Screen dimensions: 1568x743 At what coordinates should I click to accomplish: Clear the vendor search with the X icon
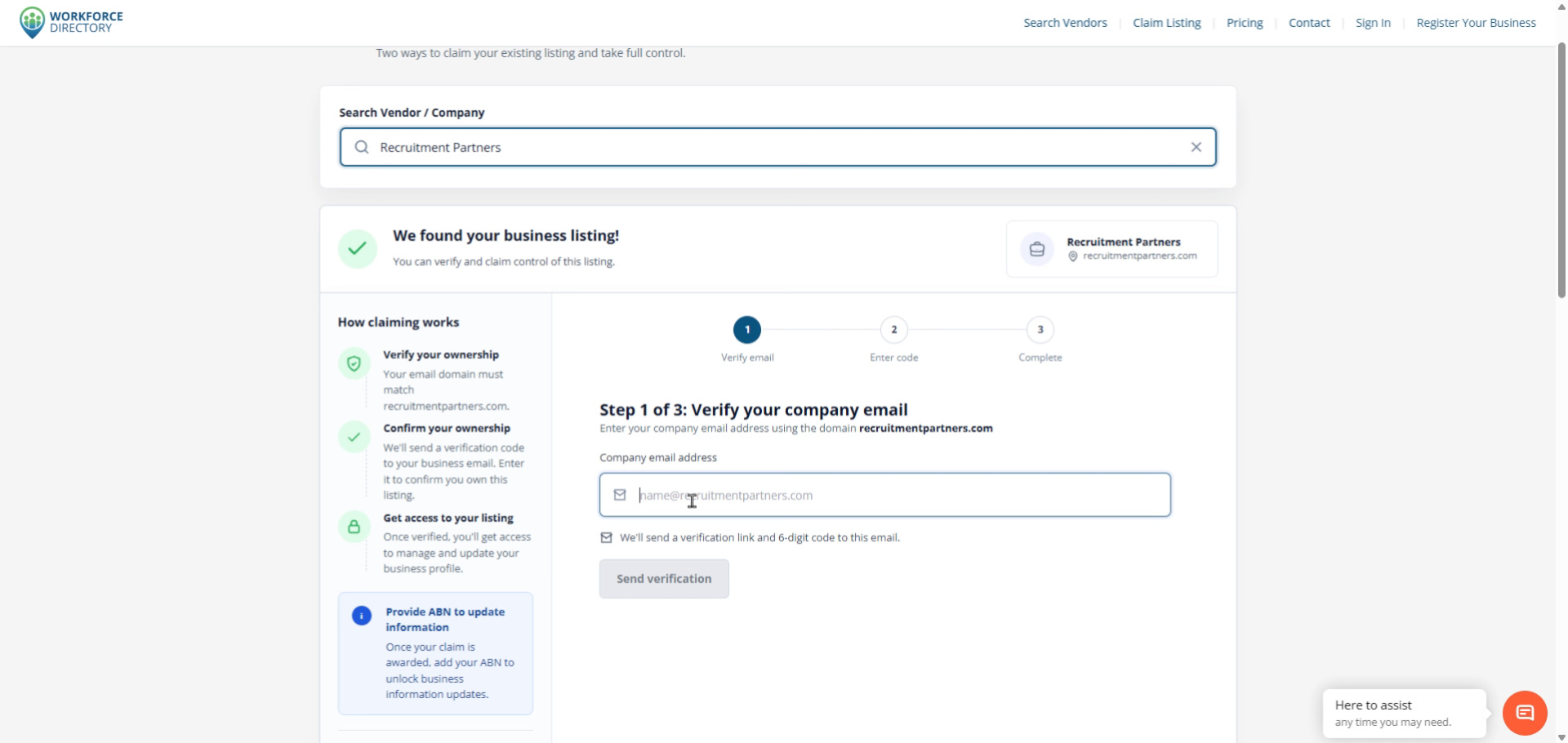click(x=1196, y=147)
